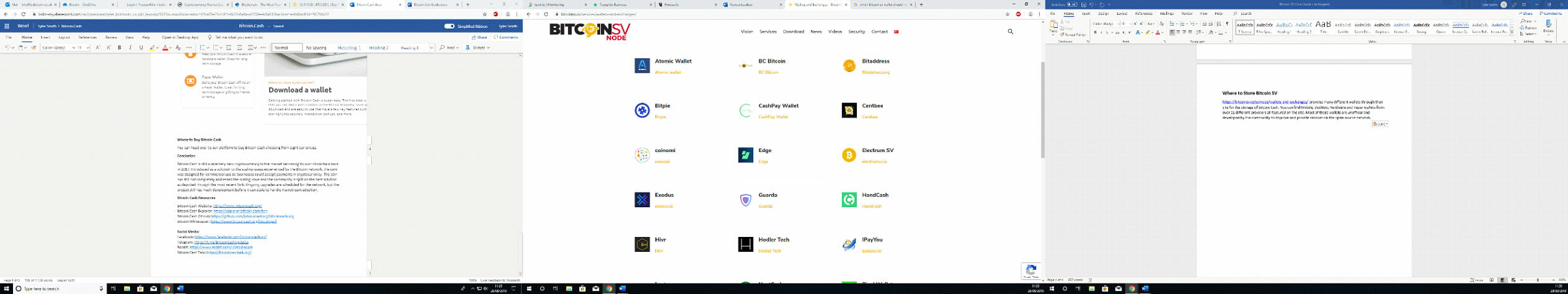Toggle the Simplified Ribbon switch
1568x294 pixels.
(450, 26)
